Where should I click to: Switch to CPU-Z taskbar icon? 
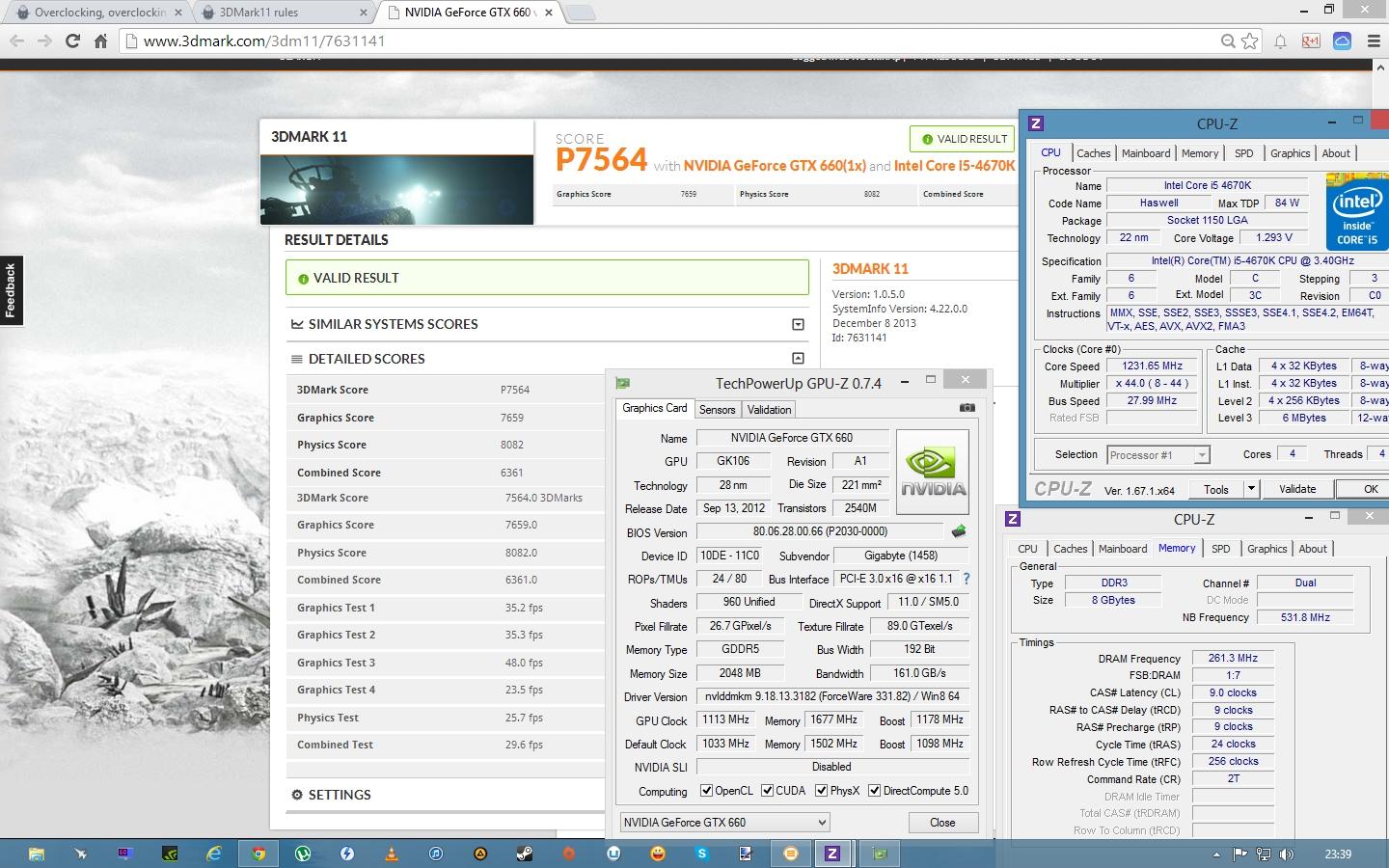[831, 854]
